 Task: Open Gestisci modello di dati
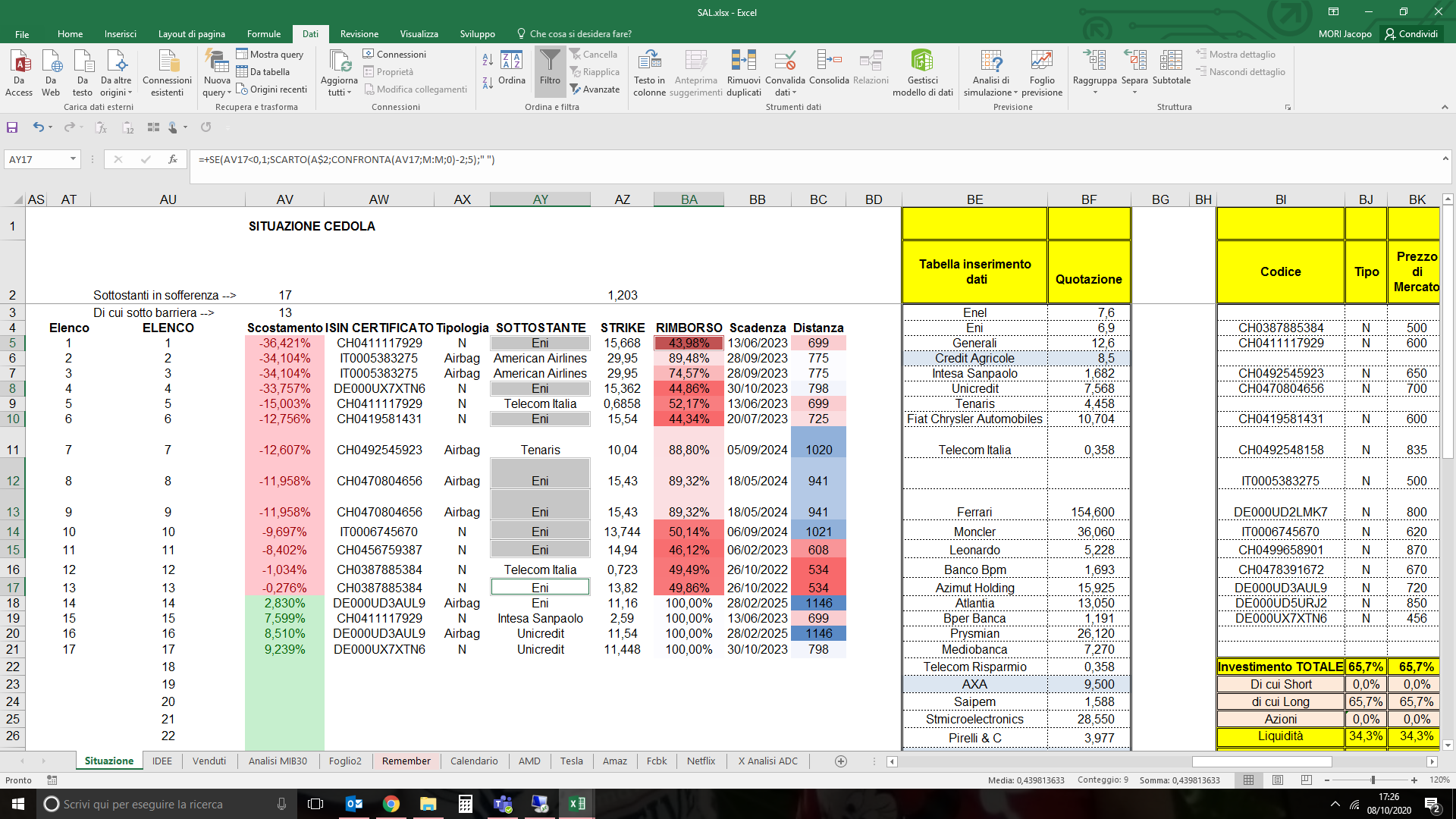click(x=922, y=74)
